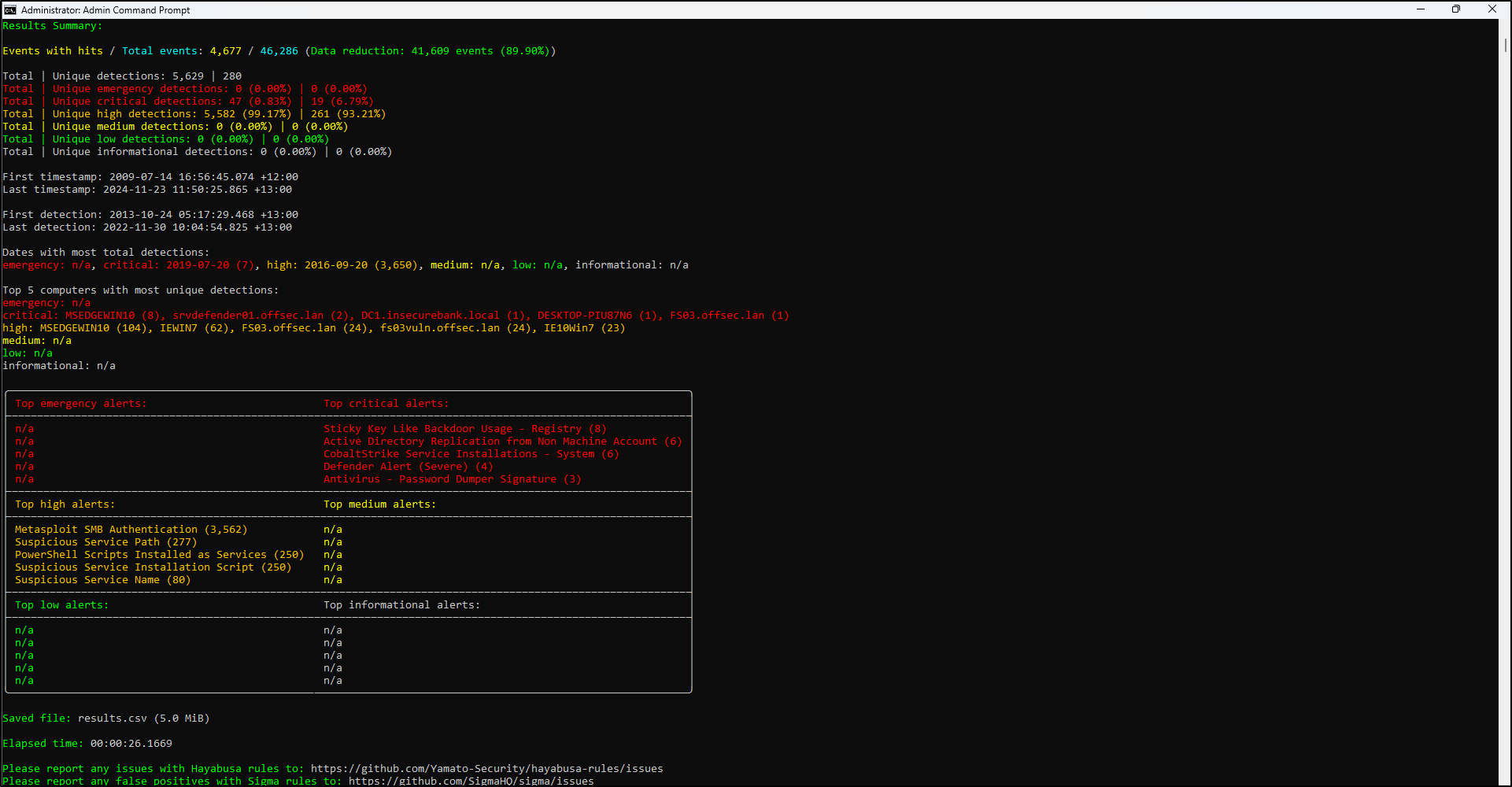The height and width of the screenshot is (787, 1512).
Task: Click 'Dates with most total detections:' heading
Action: 106,253
